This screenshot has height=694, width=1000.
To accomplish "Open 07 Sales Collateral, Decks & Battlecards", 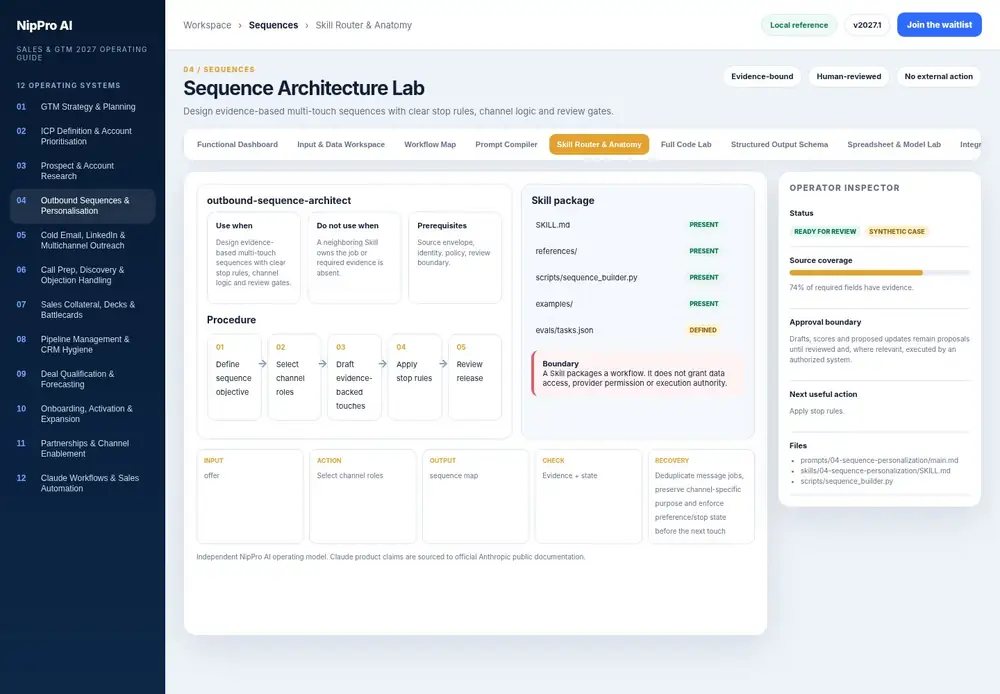I will [82, 309].
